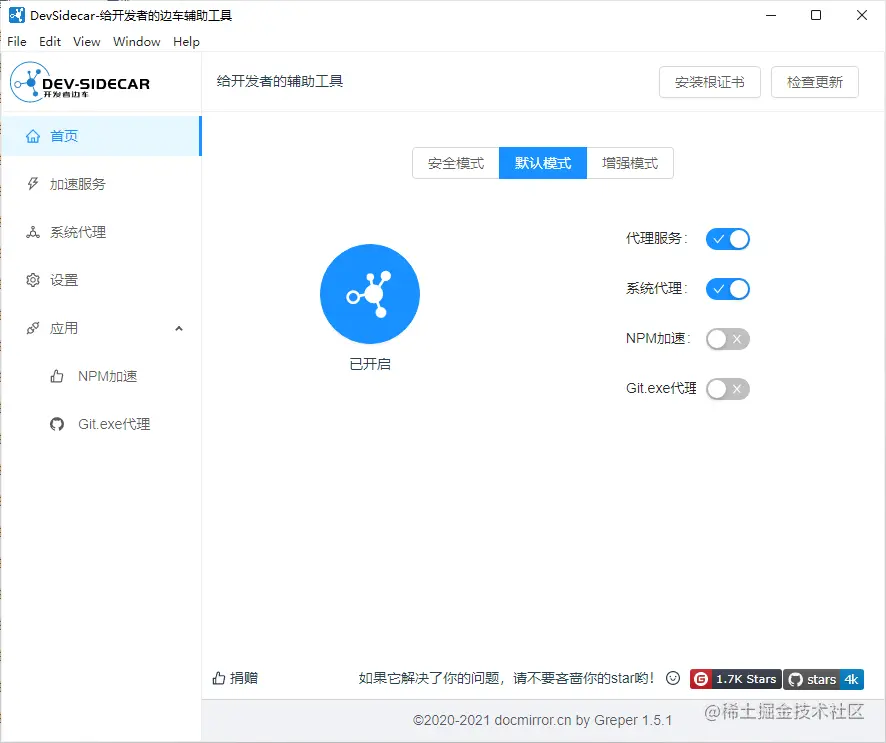Screen dimensions: 886x743
Task: Click the 安装根证书 button
Action: click(x=710, y=82)
